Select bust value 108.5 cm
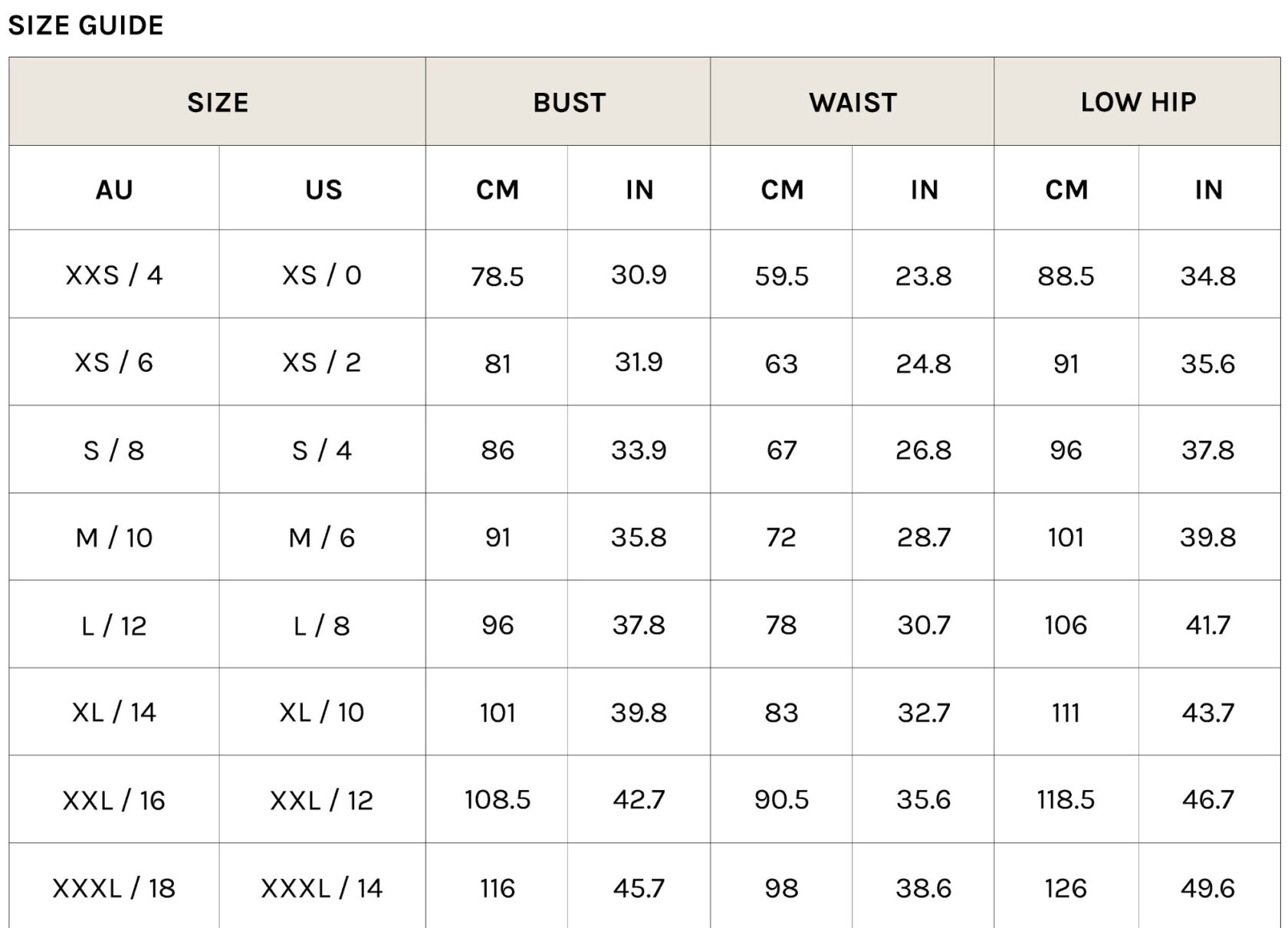 [x=497, y=800]
